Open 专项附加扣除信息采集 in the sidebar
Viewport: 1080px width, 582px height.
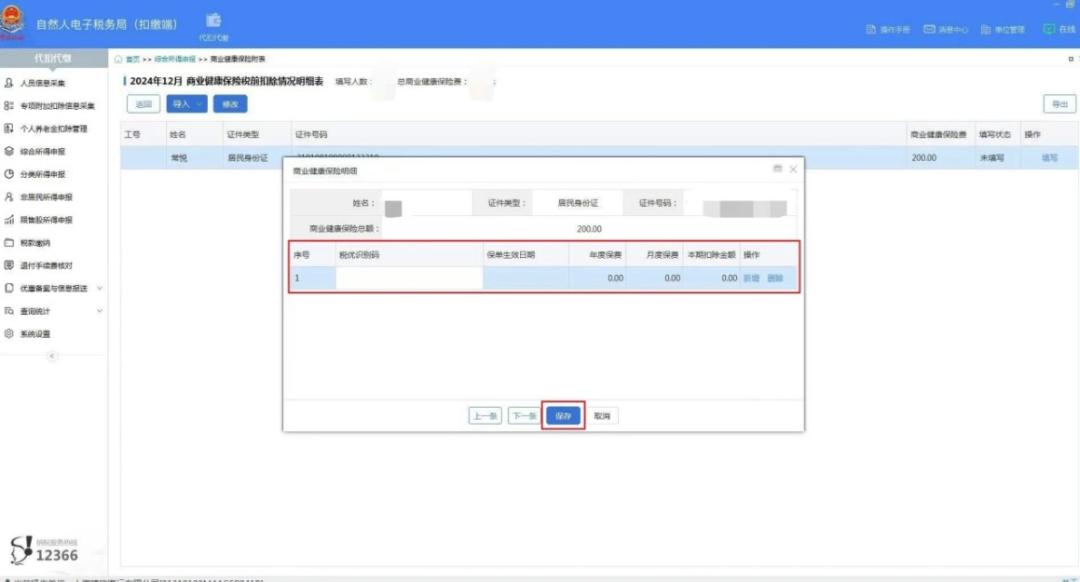pyautogui.click(x=56, y=105)
